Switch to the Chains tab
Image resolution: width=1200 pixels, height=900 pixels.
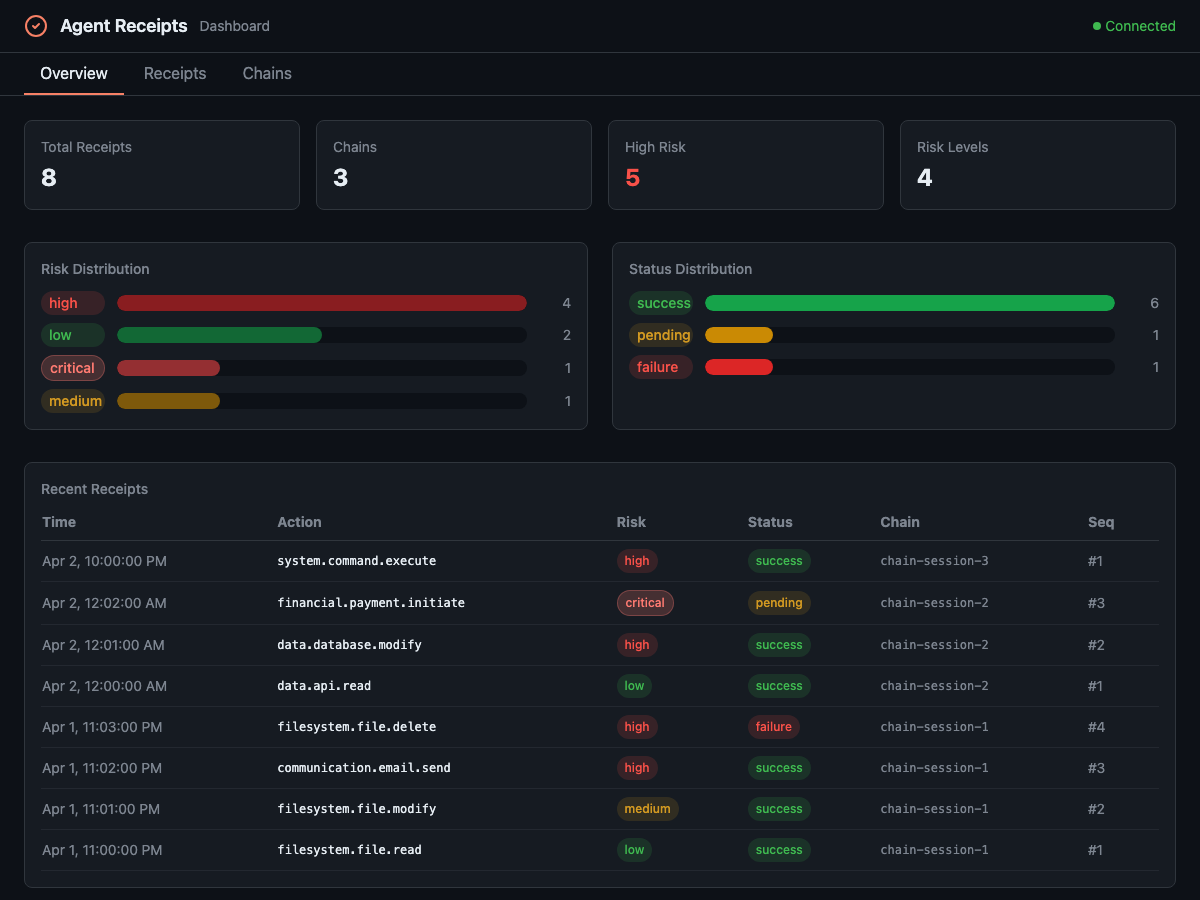pyautogui.click(x=266, y=73)
